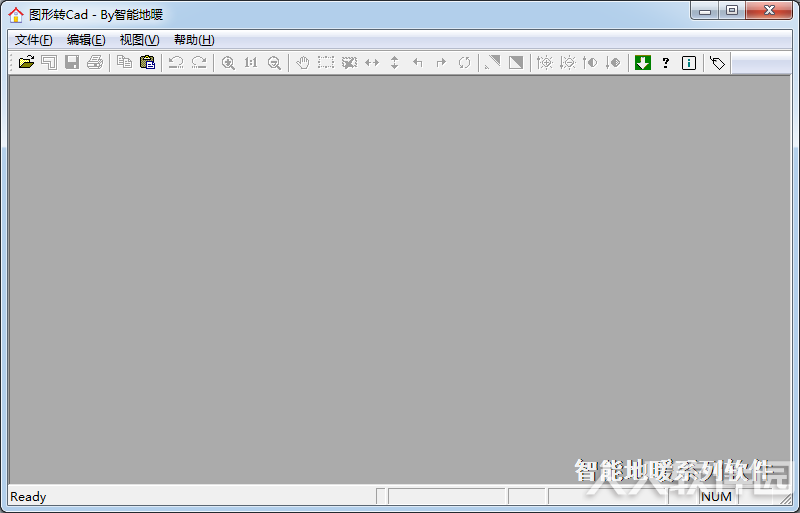
Task: Click the Print icon
Action: tap(95, 62)
